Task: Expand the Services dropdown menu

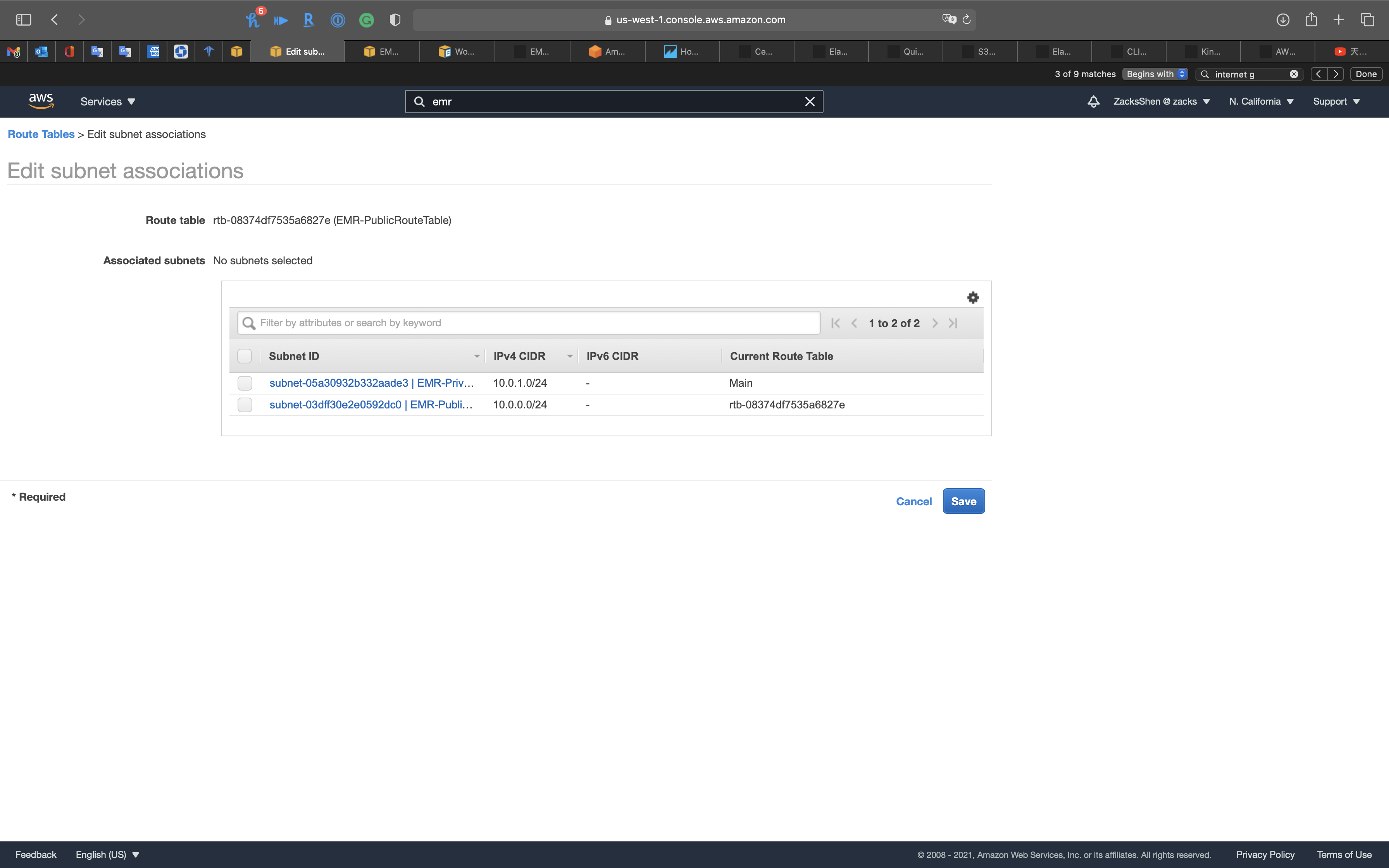Action: [107, 102]
